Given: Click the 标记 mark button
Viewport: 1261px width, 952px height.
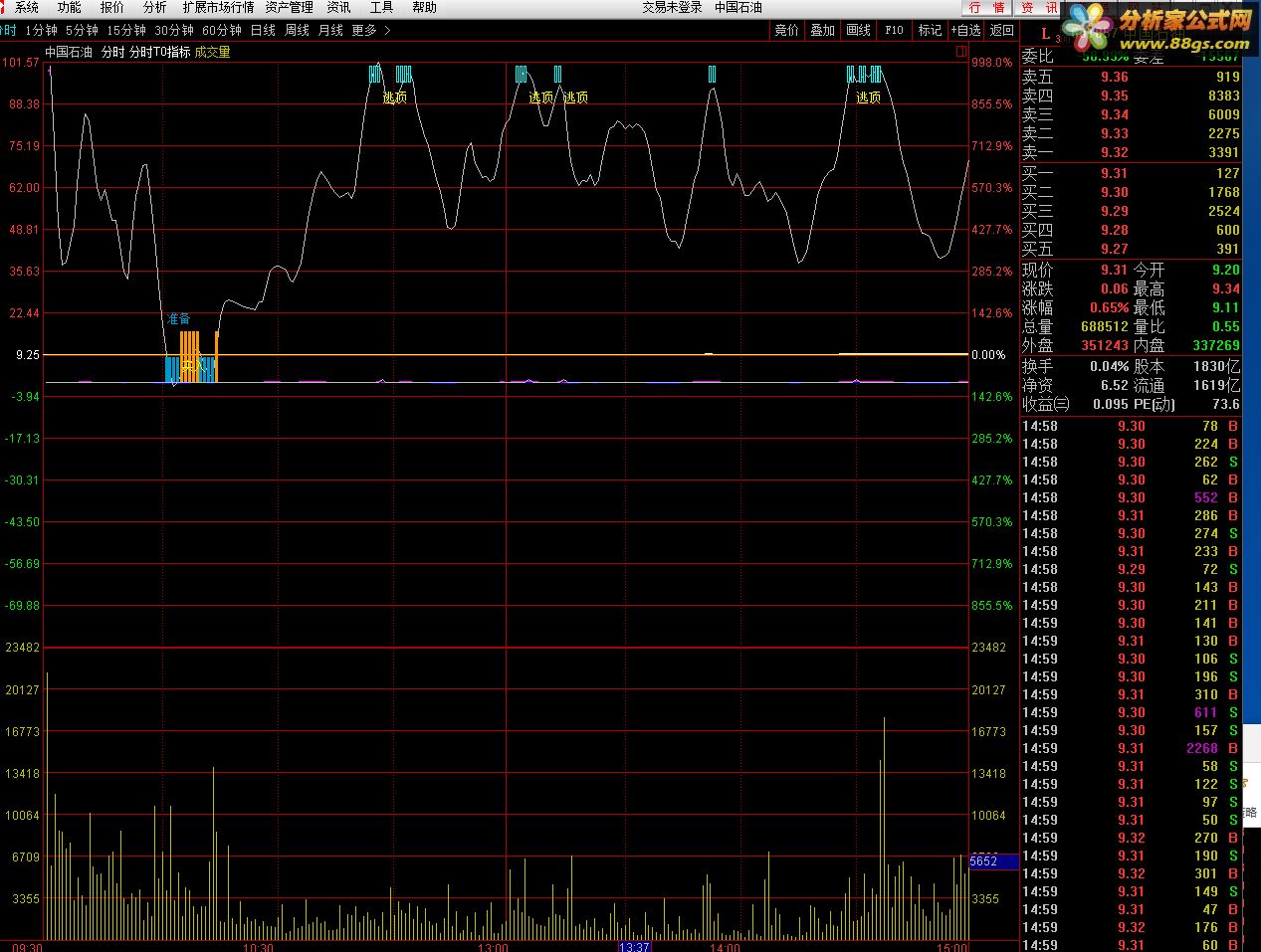Looking at the screenshot, I should click(x=930, y=31).
